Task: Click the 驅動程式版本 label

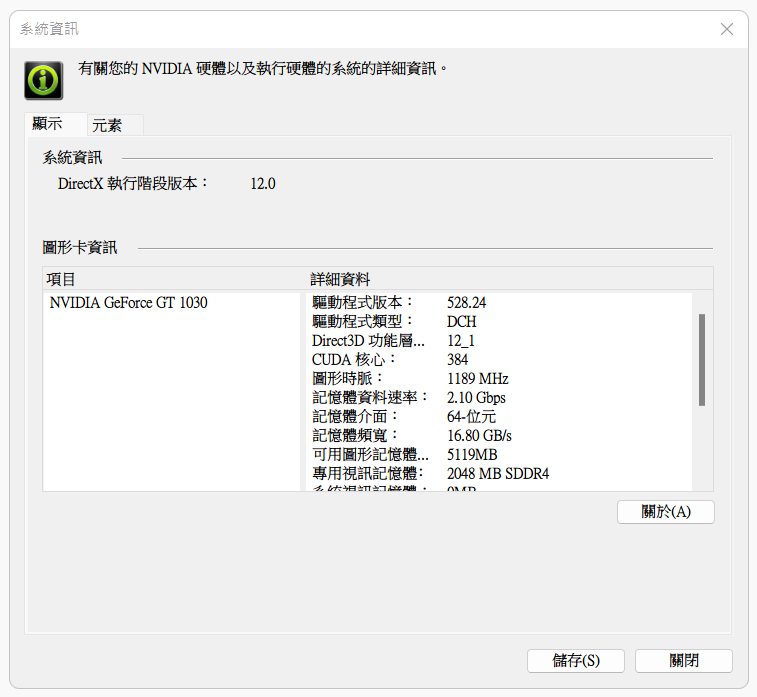Action: 363,303
